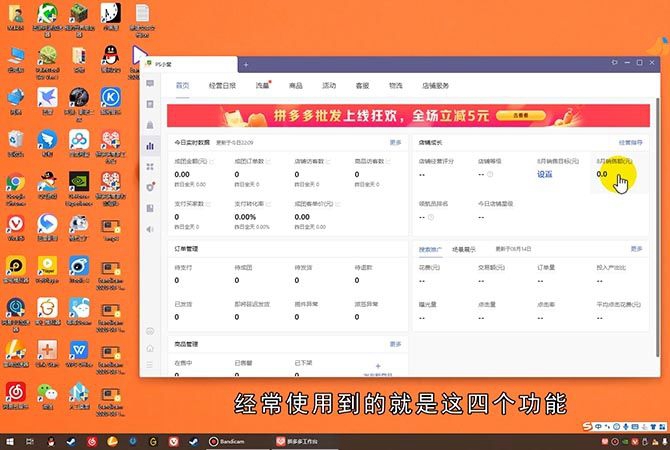The width and height of the screenshot is (670, 450).
Task: Open the WPS Office desktop icon
Action: click(79, 354)
